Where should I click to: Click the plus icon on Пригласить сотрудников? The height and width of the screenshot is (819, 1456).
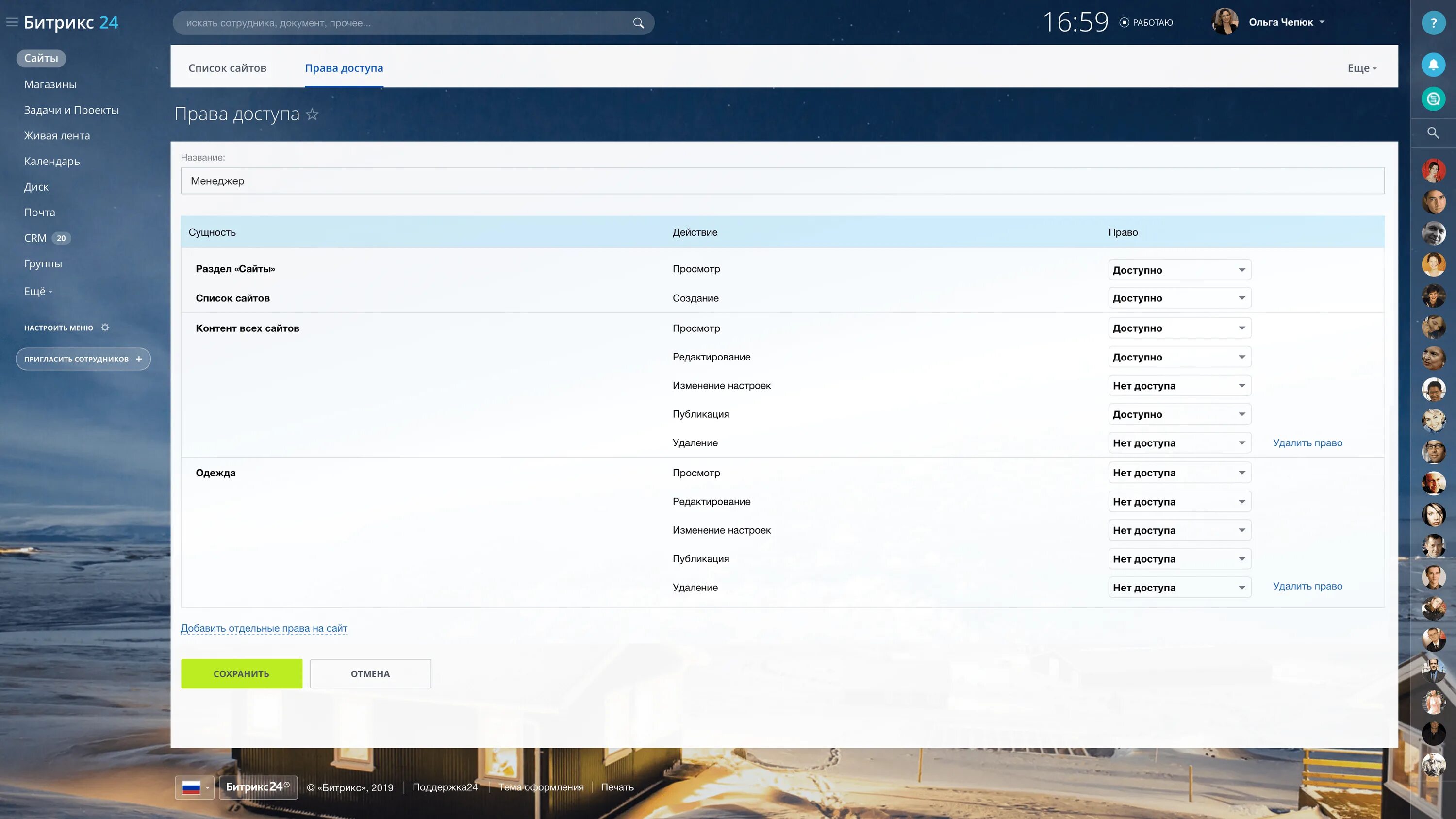coord(139,359)
